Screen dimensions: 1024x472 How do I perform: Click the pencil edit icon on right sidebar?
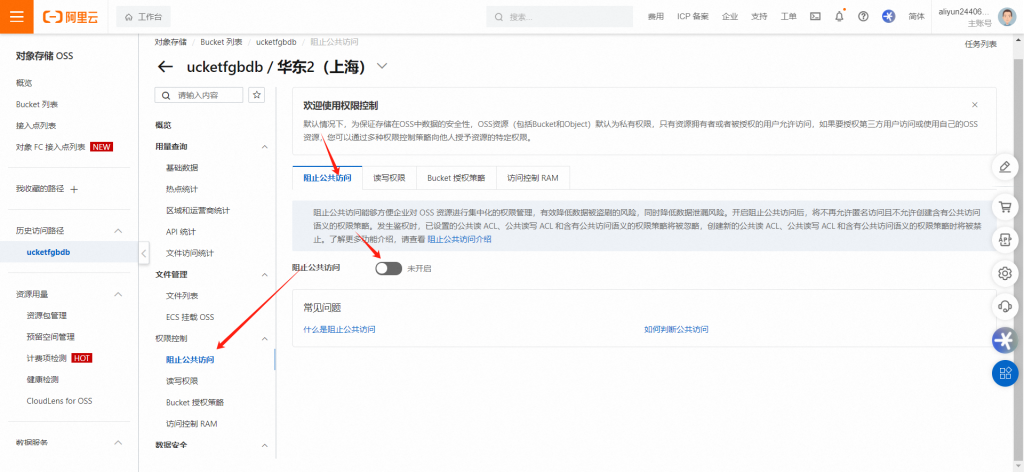coord(1005,166)
